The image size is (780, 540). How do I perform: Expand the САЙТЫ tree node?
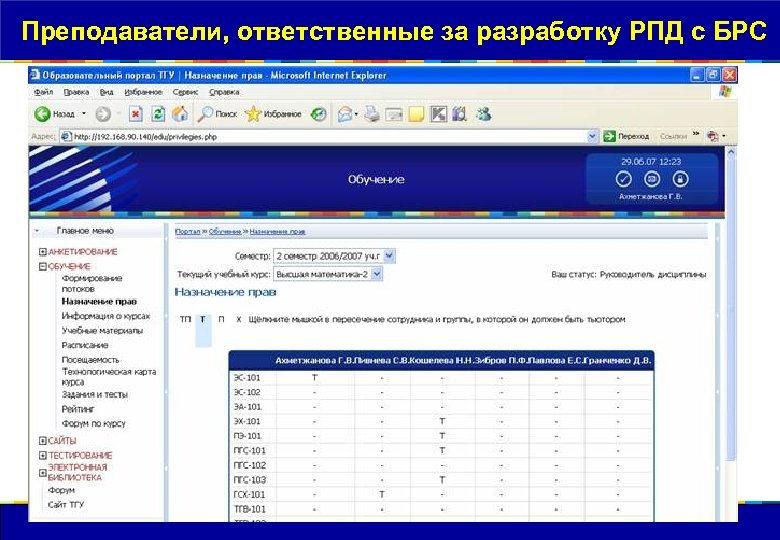tap(43, 441)
